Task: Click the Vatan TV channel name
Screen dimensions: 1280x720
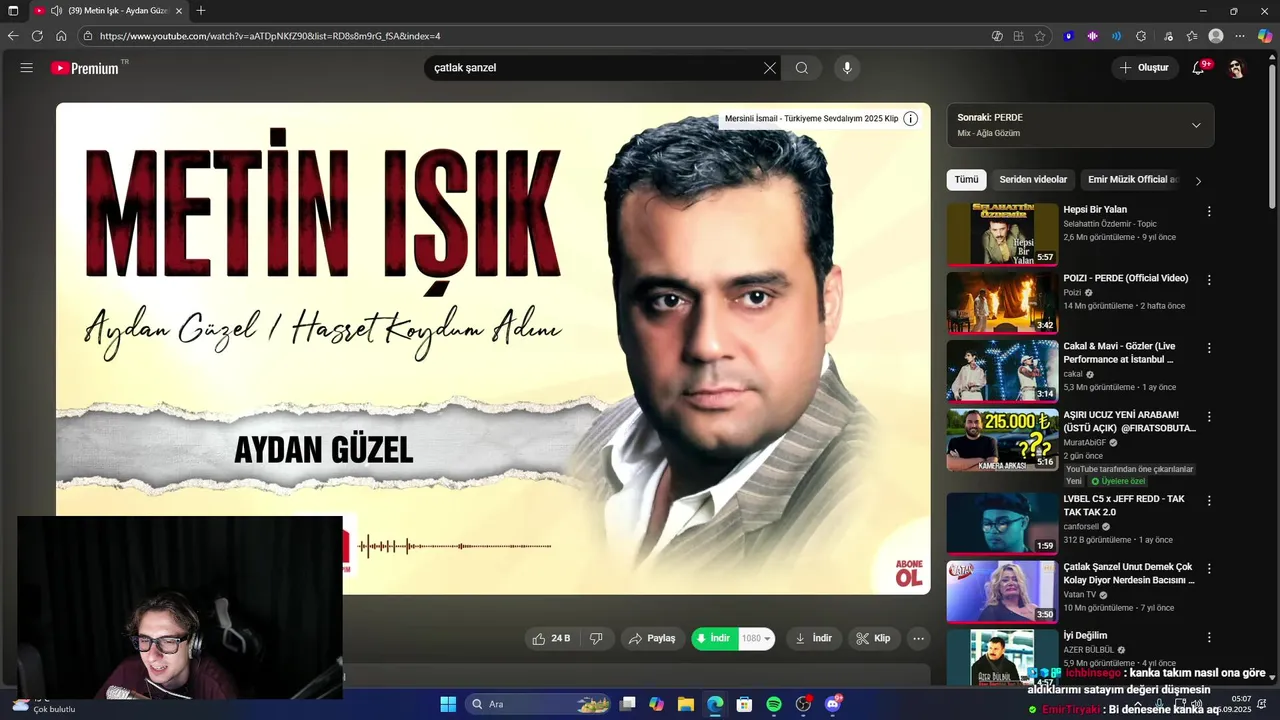Action: click(x=1080, y=594)
